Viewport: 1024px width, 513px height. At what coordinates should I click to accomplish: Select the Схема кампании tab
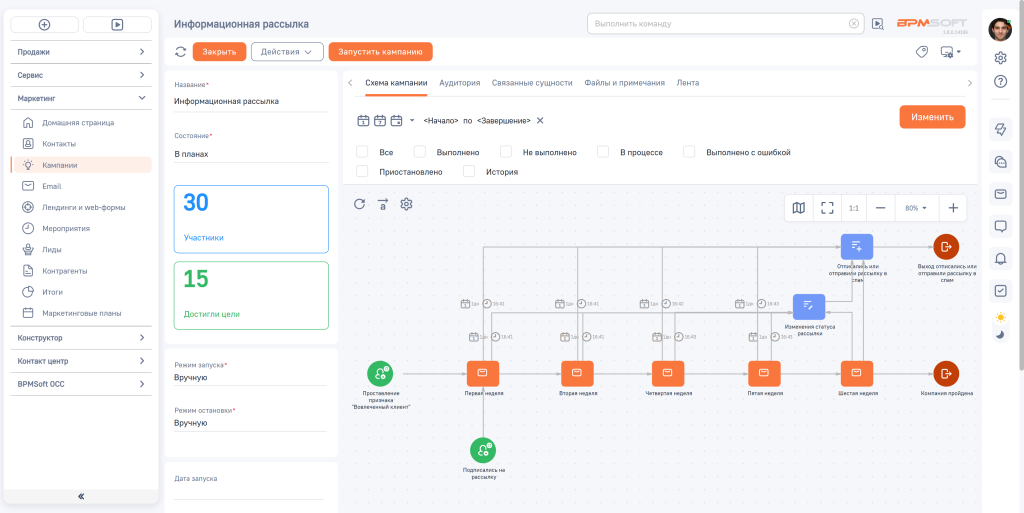396,83
